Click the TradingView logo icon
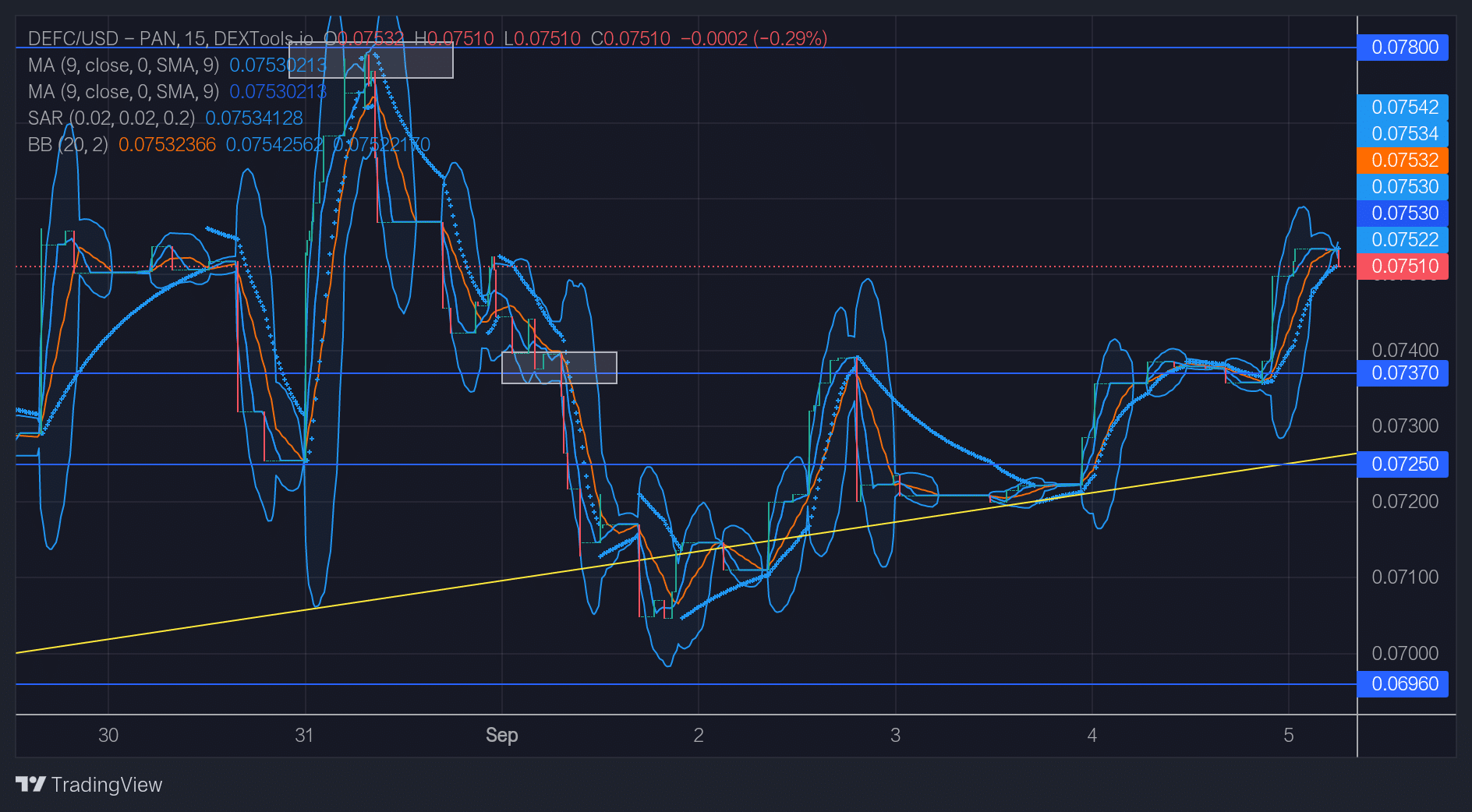The height and width of the screenshot is (812, 1472). (x=31, y=784)
